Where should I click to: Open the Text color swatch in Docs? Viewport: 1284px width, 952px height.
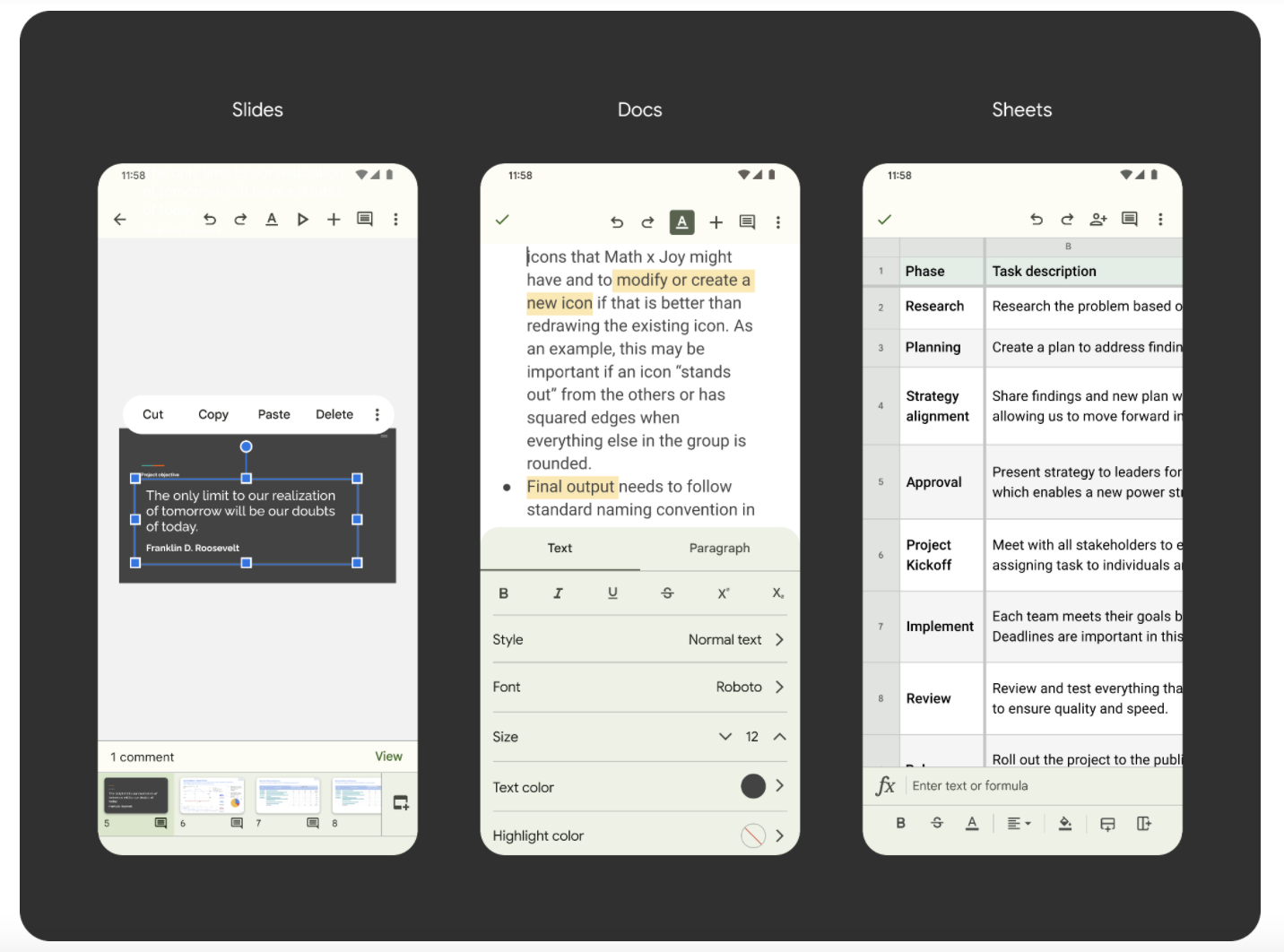click(753, 786)
